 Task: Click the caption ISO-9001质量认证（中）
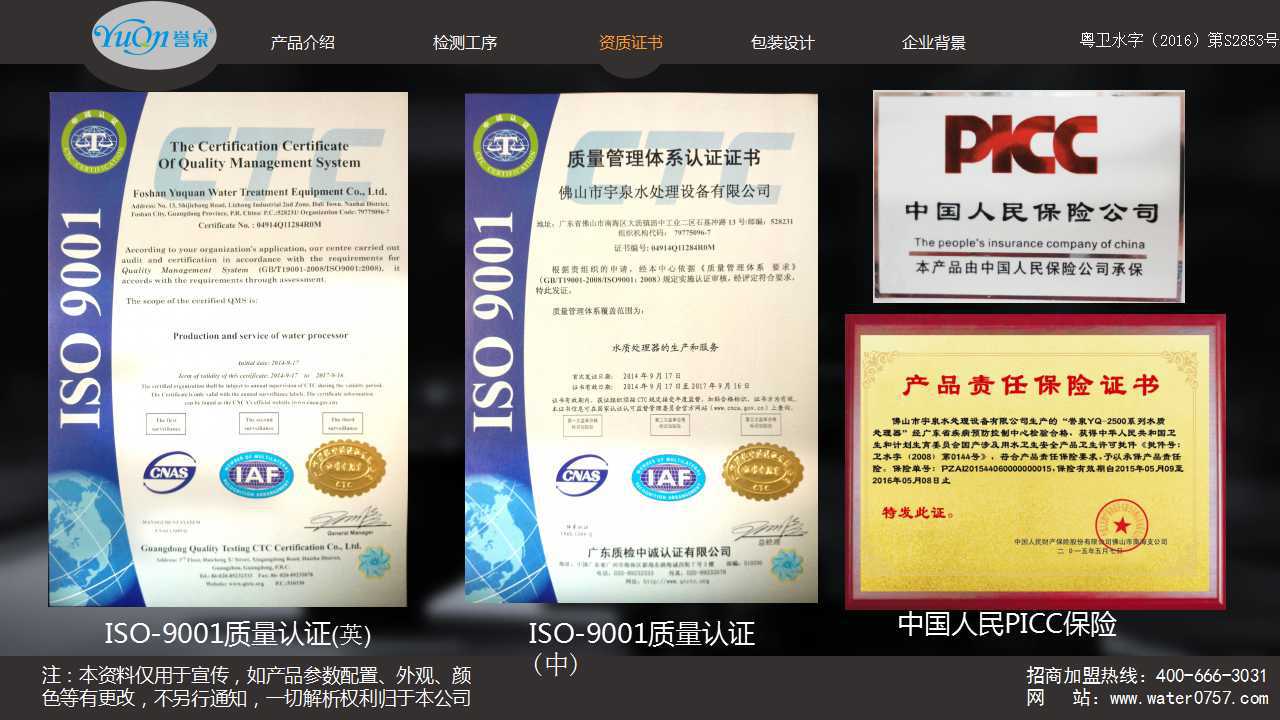pyautogui.click(x=641, y=647)
